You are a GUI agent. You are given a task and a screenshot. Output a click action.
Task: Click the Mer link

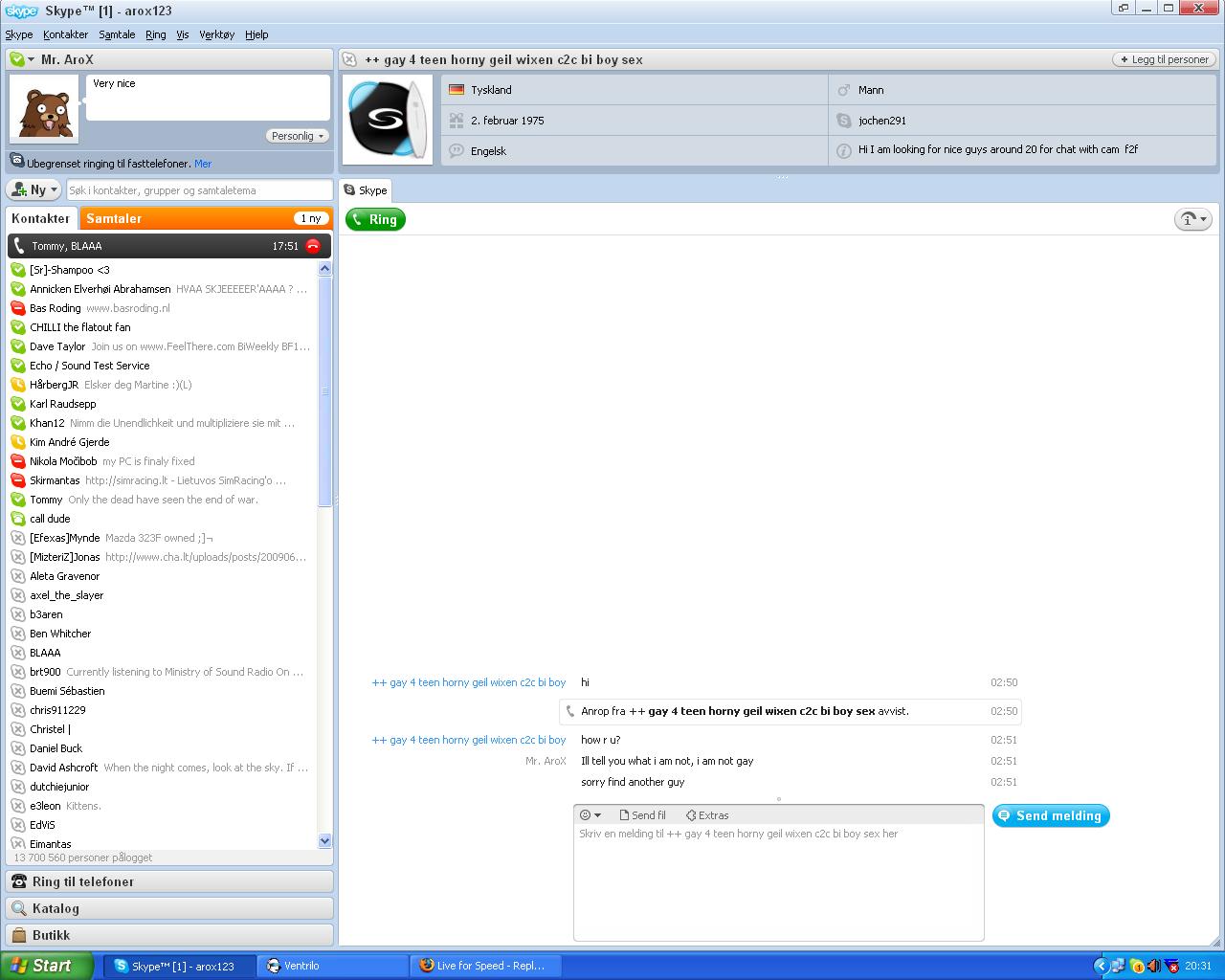pos(203,164)
